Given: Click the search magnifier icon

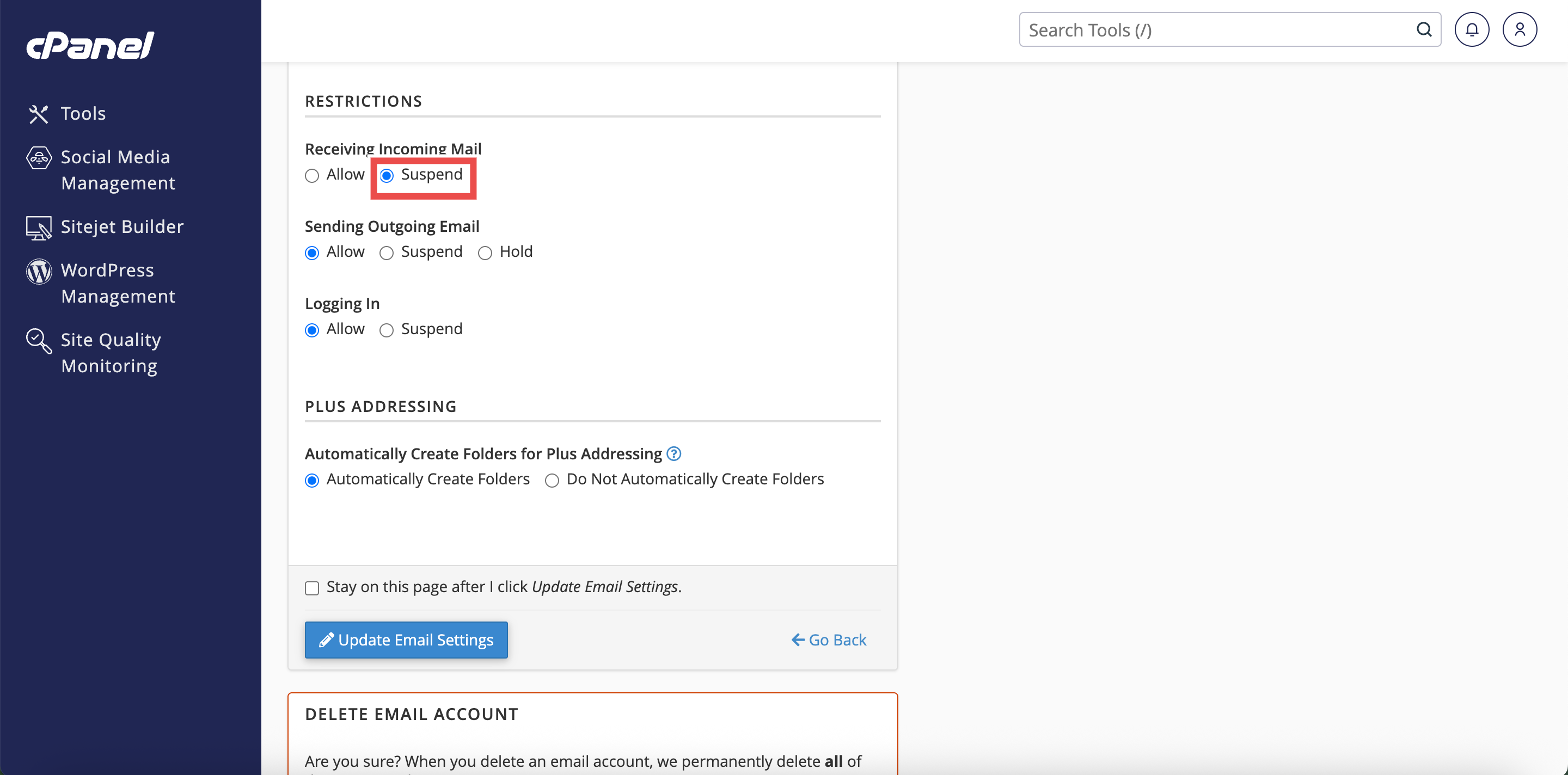Looking at the screenshot, I should click(x=1424, y=30).
